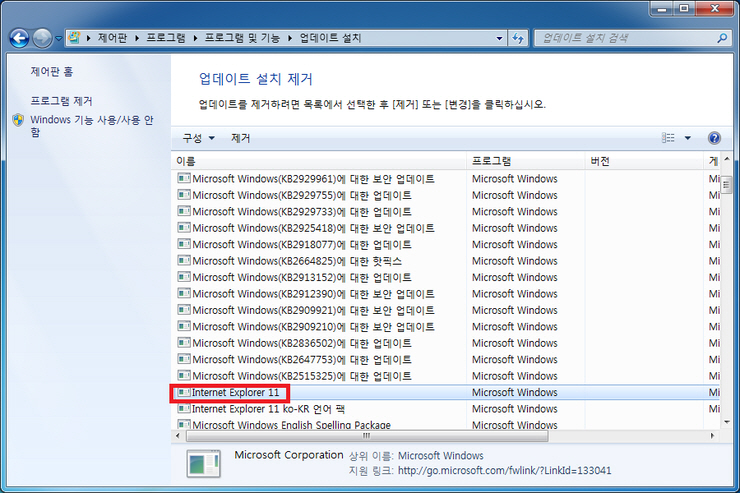Click icon of KB2929961 update row
The width and height of the screenshot is (740, 493).
pos(184,178)
